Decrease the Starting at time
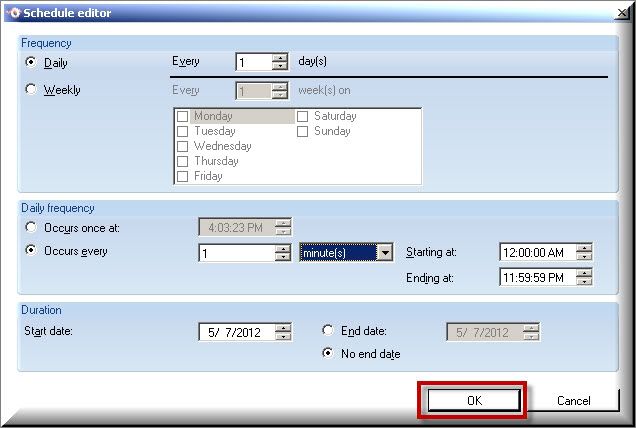This screenshot has width=636, height=428. click(584, 256)
